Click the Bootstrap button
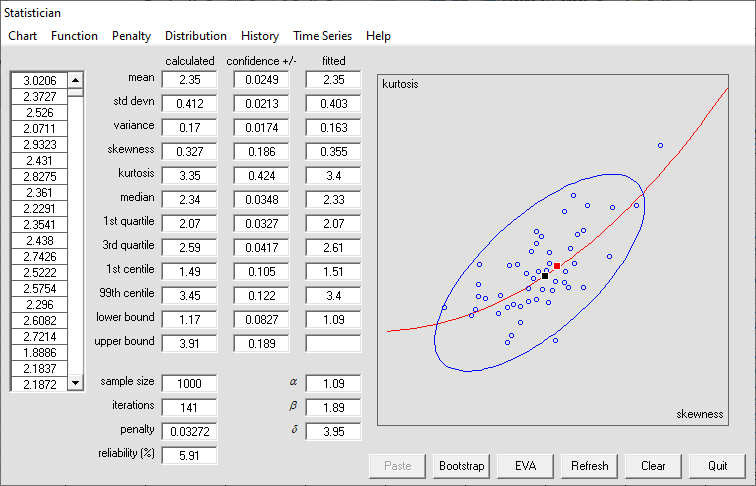756x486 pixels. click(461, 466)
